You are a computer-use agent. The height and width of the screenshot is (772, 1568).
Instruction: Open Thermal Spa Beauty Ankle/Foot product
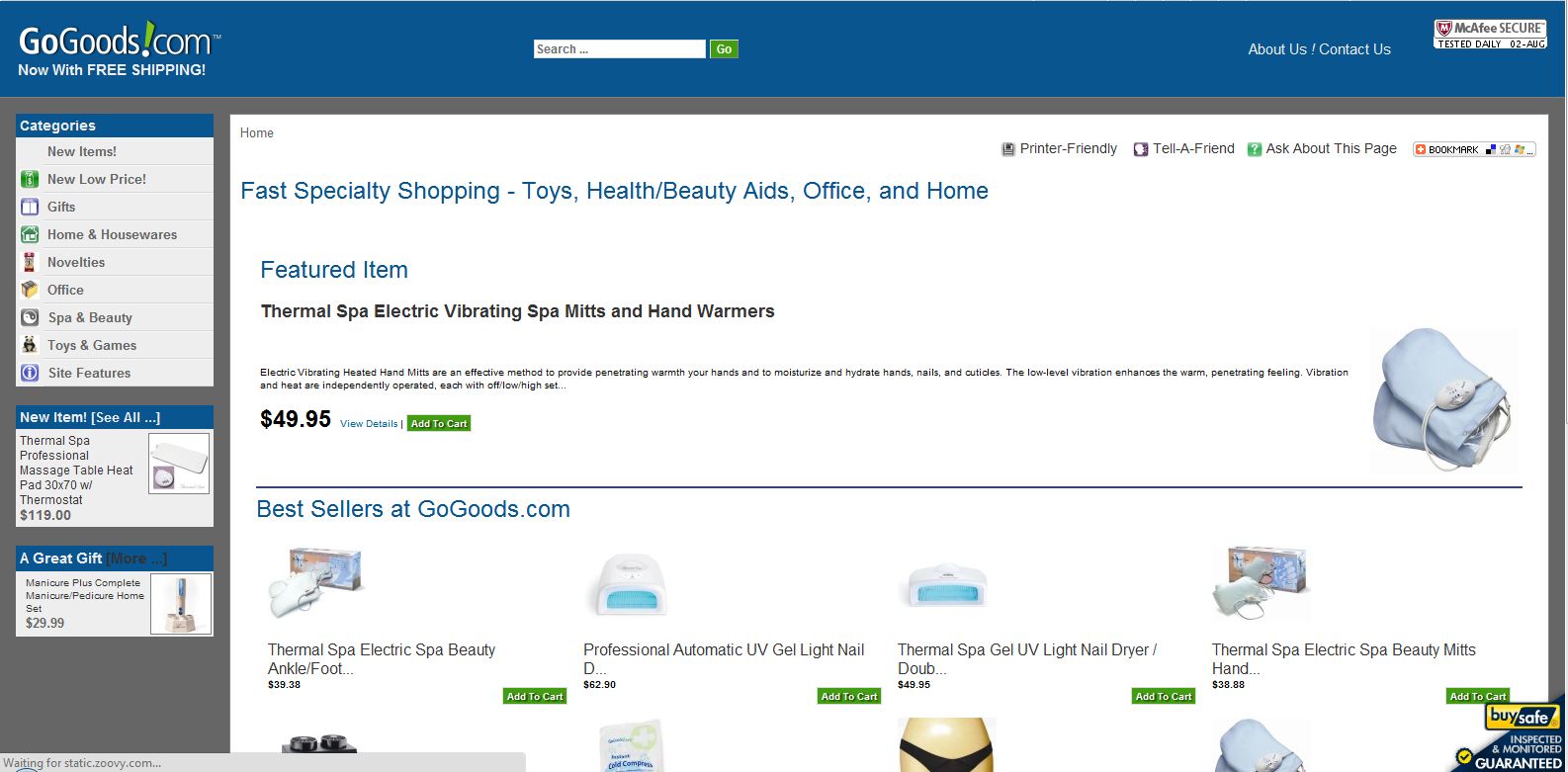[x=382, y=658]
